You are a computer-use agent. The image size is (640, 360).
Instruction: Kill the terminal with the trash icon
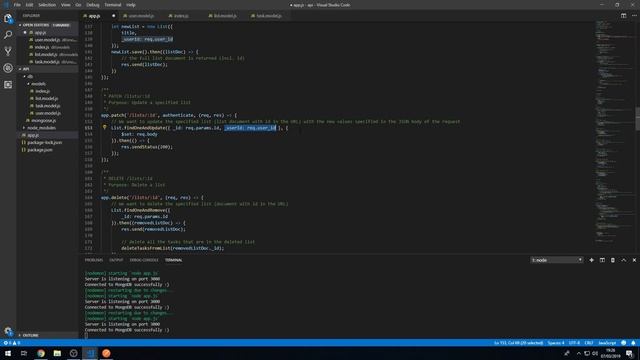pos(613,260)
